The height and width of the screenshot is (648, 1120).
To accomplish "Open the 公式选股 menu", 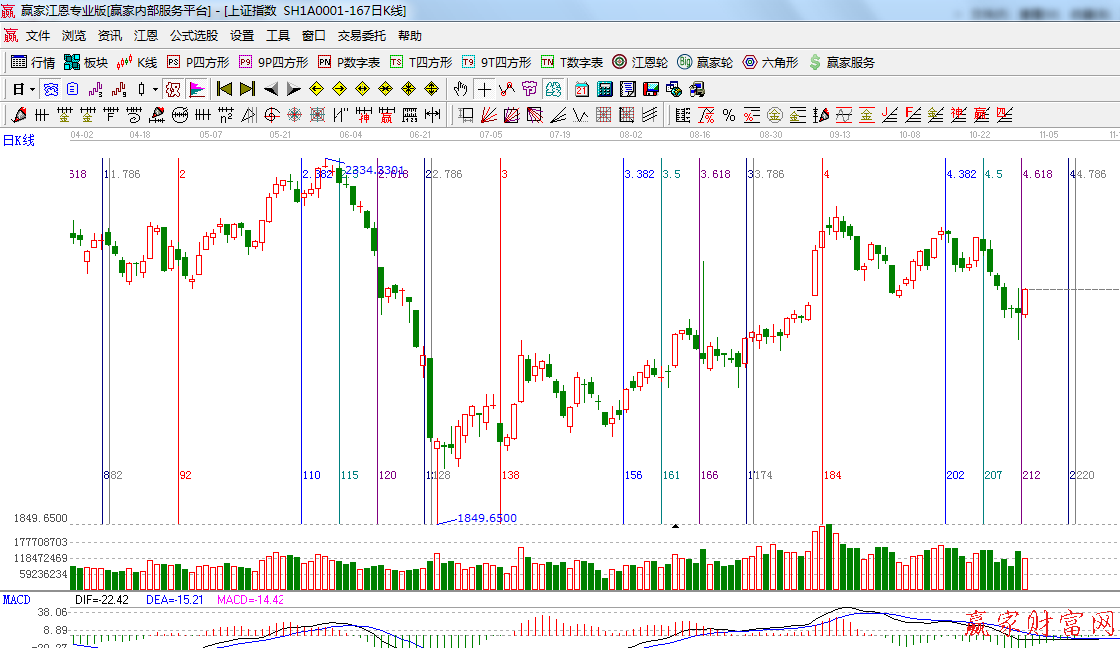I will tap(193, 36).
